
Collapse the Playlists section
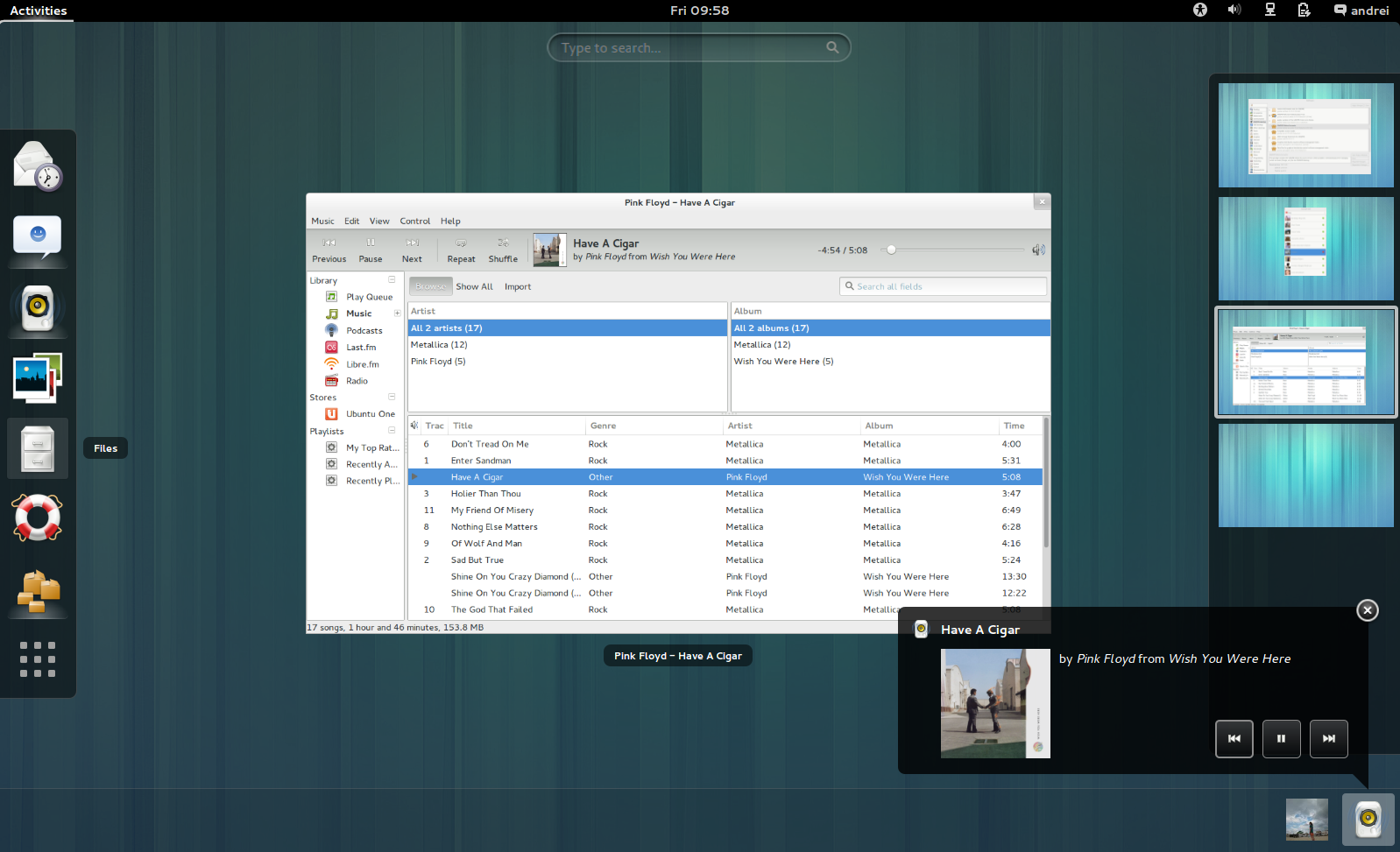coord(392,431)
